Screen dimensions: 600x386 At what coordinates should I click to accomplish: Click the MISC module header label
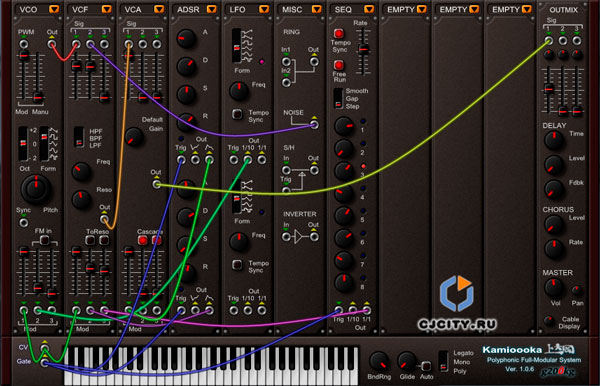point(292,9)
